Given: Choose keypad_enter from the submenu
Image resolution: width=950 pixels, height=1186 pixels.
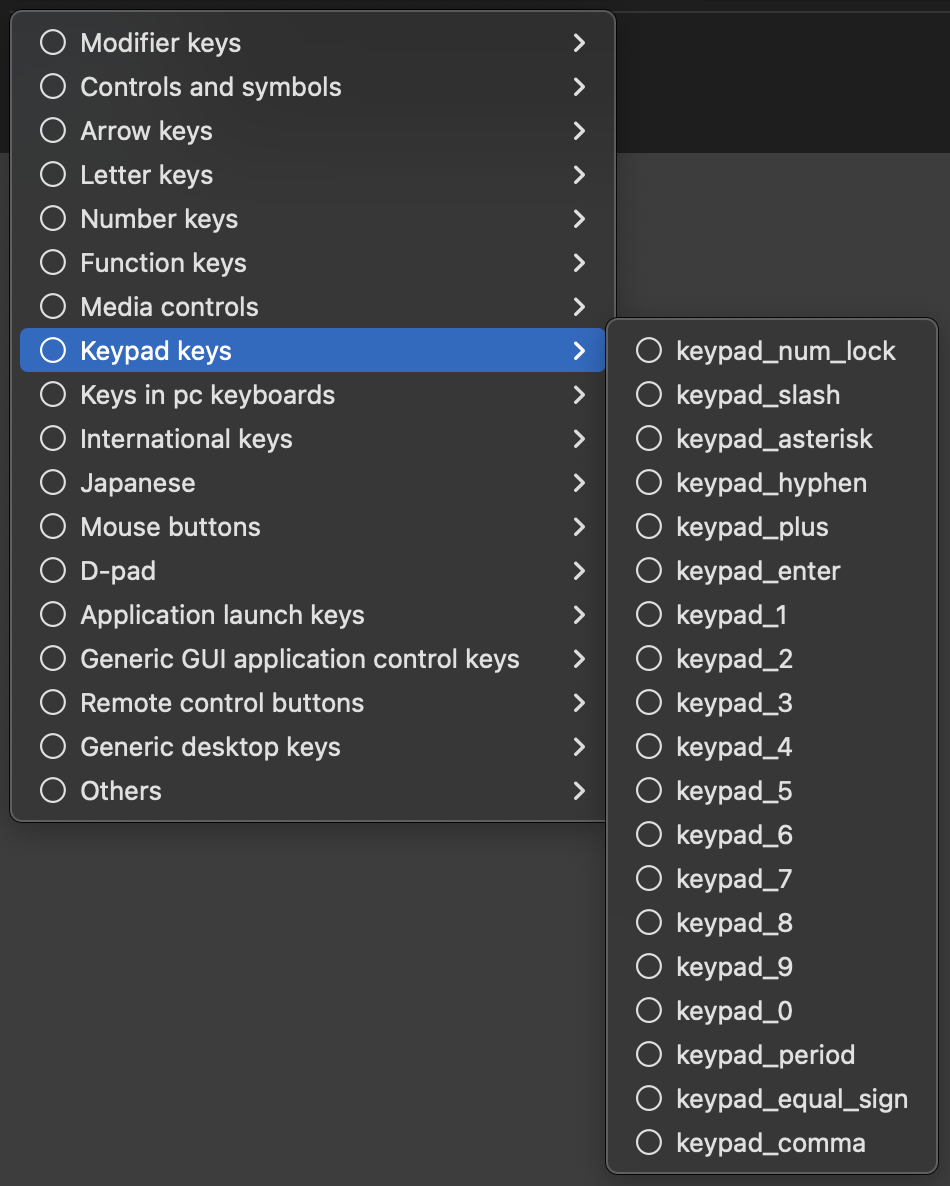Looking at the screenshot, I should point(771,570).
